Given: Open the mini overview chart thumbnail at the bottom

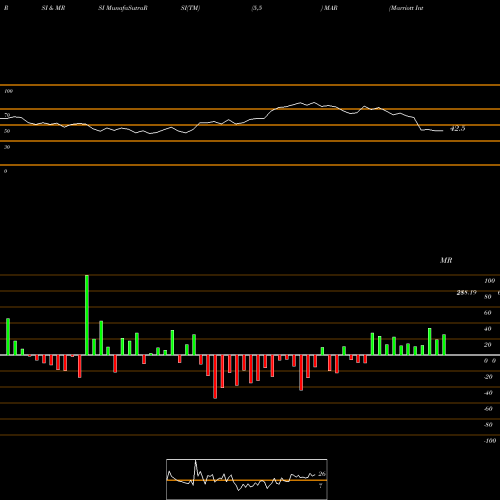Looking at the screenshot, I should pyautogui.click(x=247, y=479).
